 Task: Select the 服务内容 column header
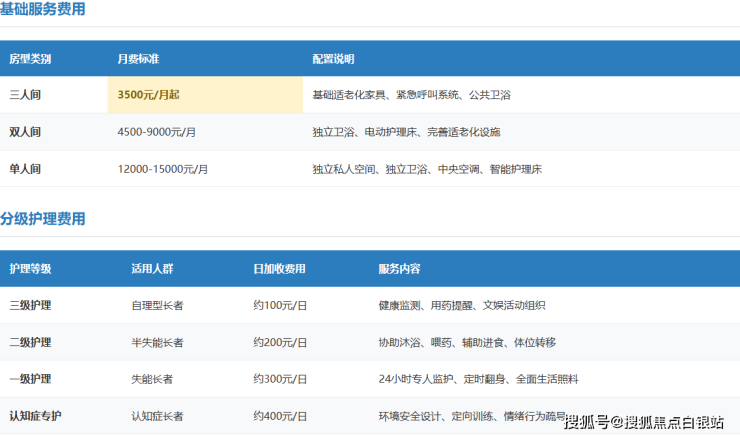pos(399,269)
